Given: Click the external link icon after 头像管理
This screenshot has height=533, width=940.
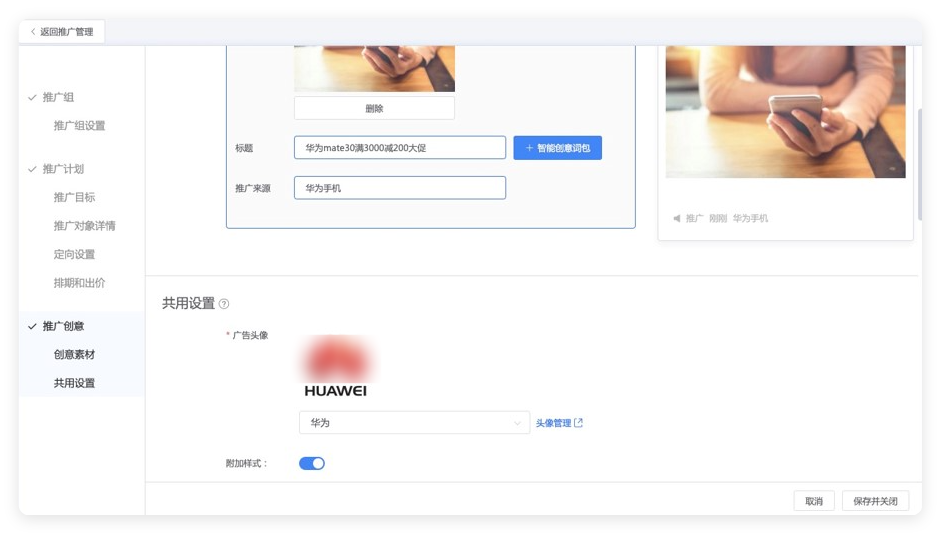Looking at the screenshot, I should click(579, 423).
